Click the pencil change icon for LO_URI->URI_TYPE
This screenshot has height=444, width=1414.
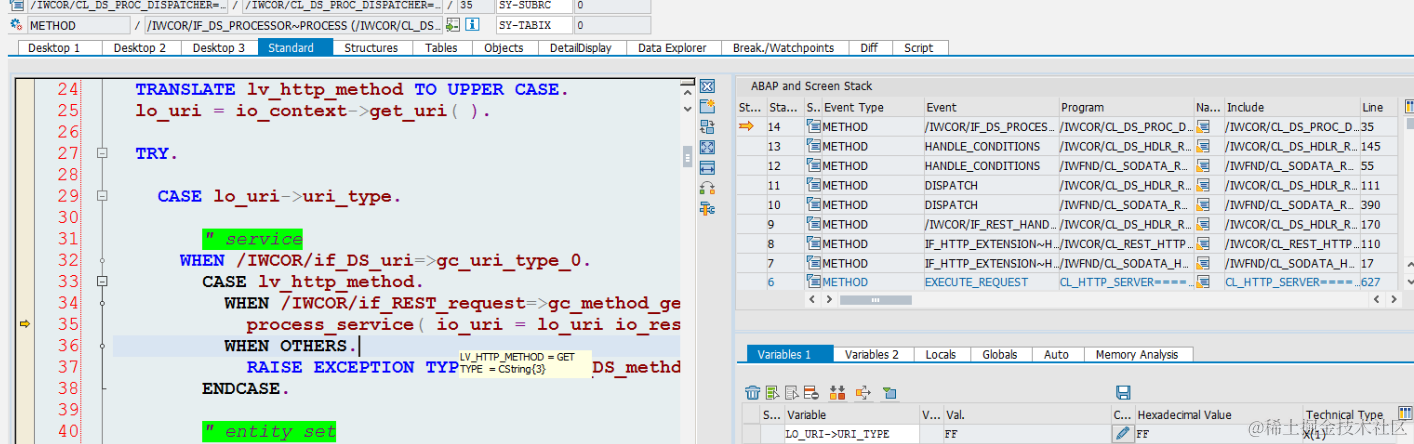[x=1122, y=434]
